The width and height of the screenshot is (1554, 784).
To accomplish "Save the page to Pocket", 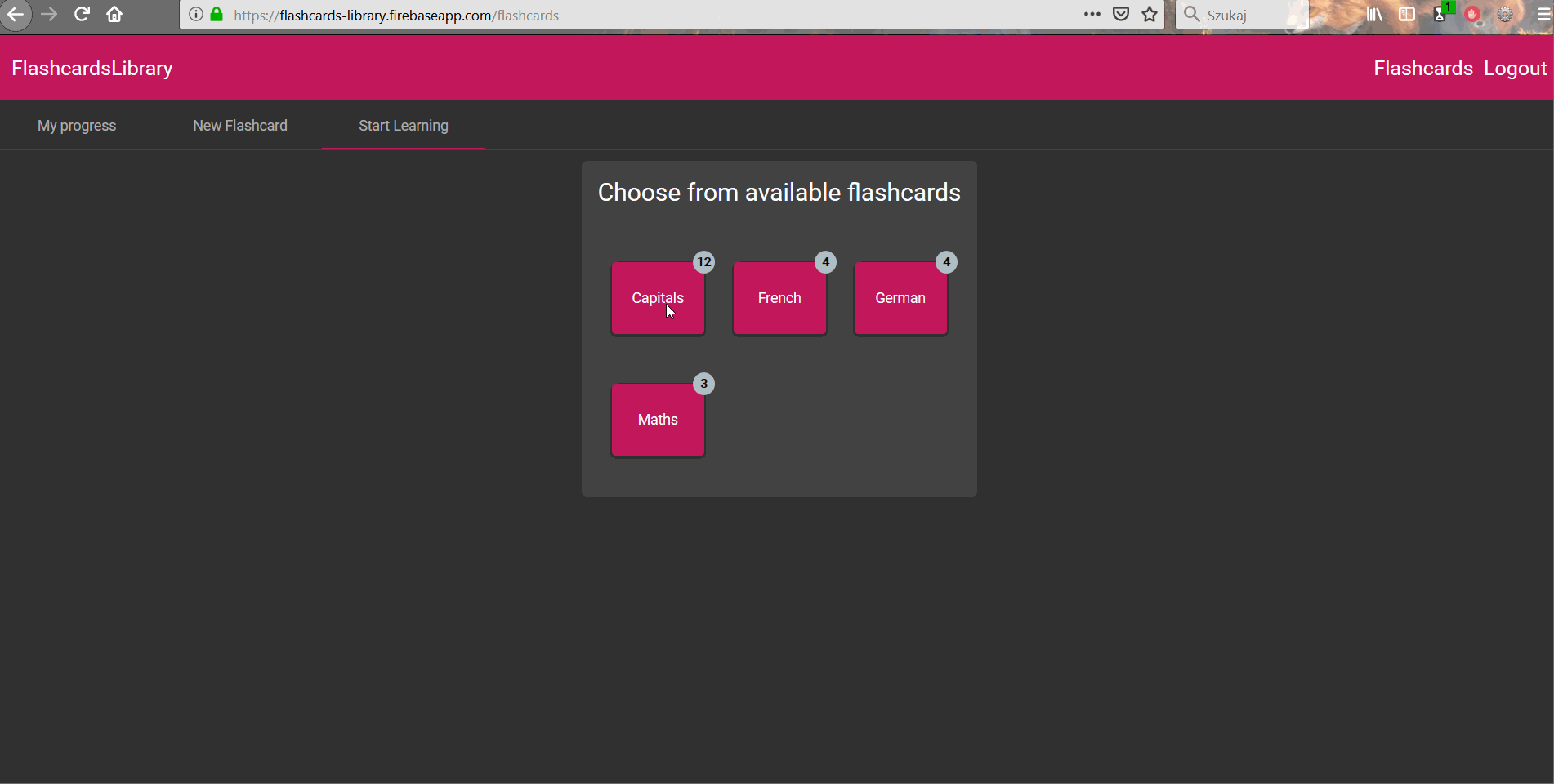I will [1120, 15].
